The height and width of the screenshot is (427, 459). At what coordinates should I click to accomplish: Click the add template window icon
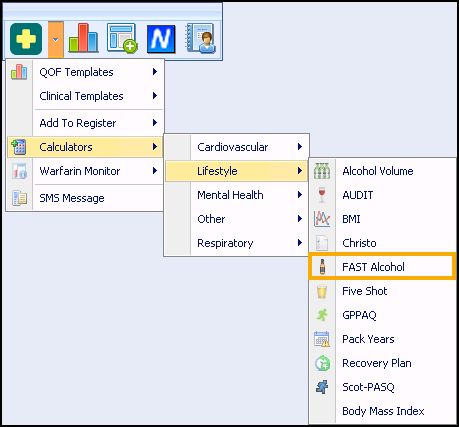122,38
